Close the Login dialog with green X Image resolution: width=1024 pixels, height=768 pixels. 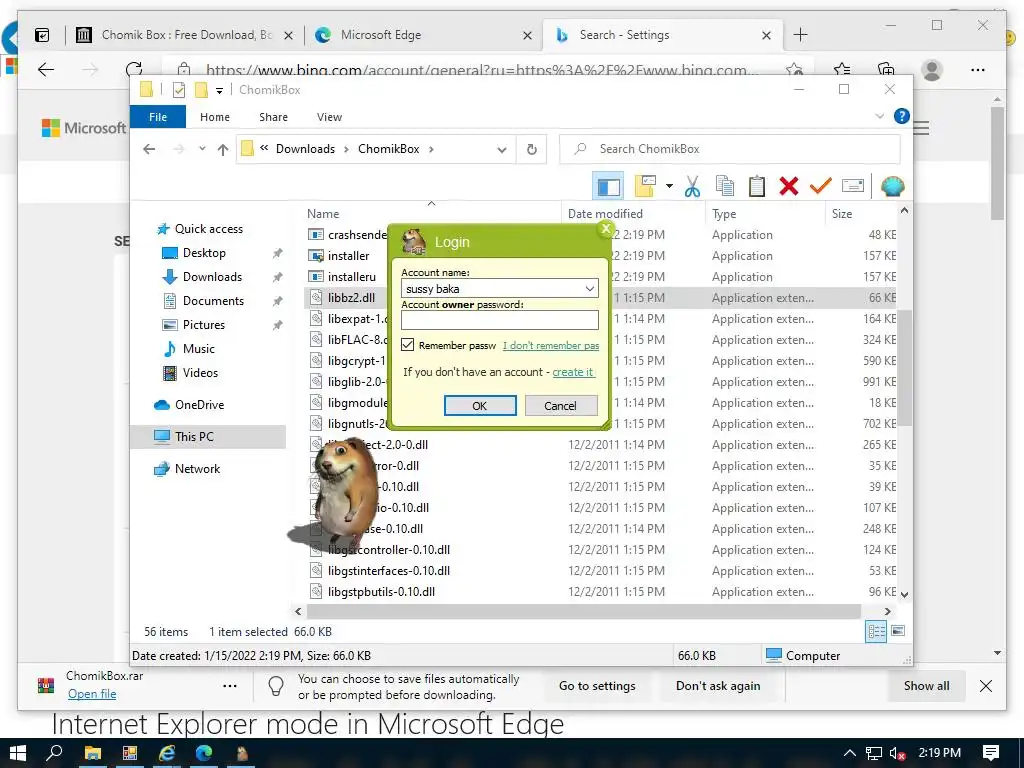tap(605, 229)
